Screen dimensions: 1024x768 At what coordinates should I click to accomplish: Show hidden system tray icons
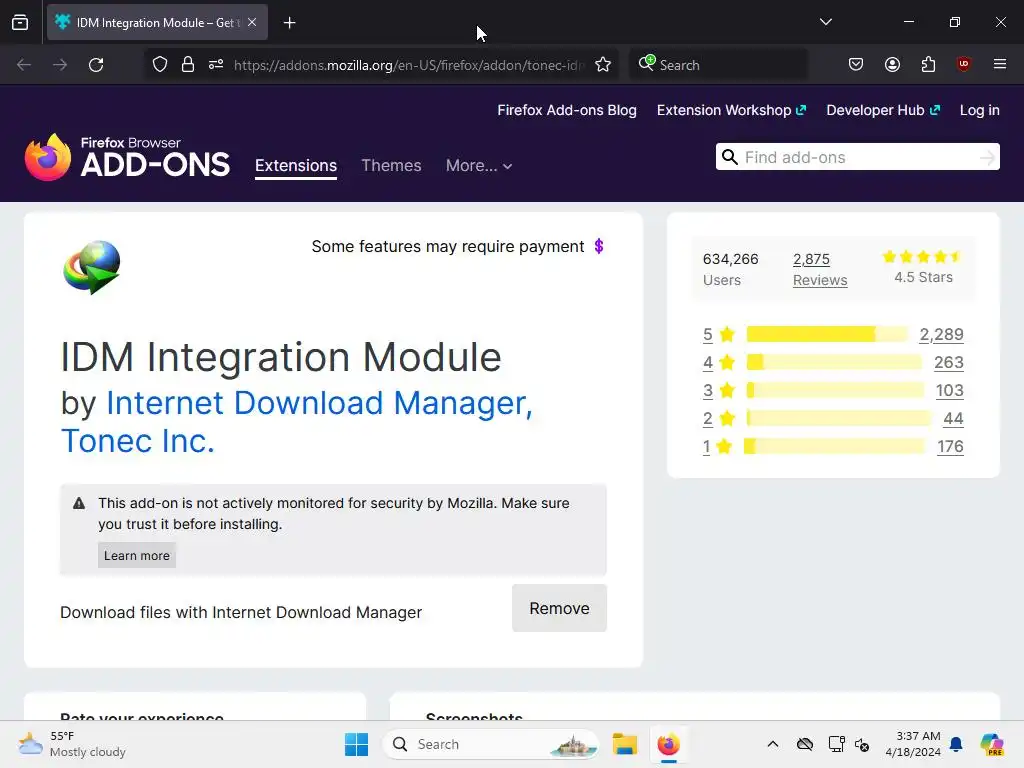tap(773, 744)
